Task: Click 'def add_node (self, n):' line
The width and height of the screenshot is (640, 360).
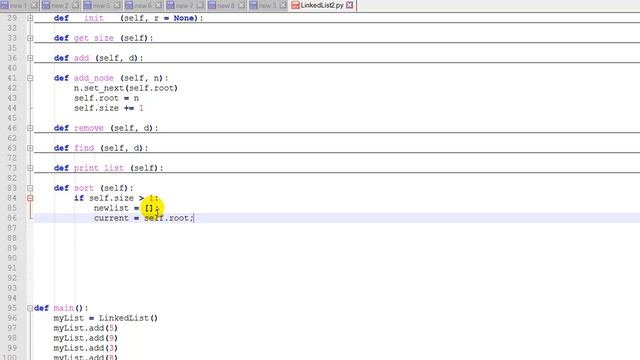Action: pos(111,78)
